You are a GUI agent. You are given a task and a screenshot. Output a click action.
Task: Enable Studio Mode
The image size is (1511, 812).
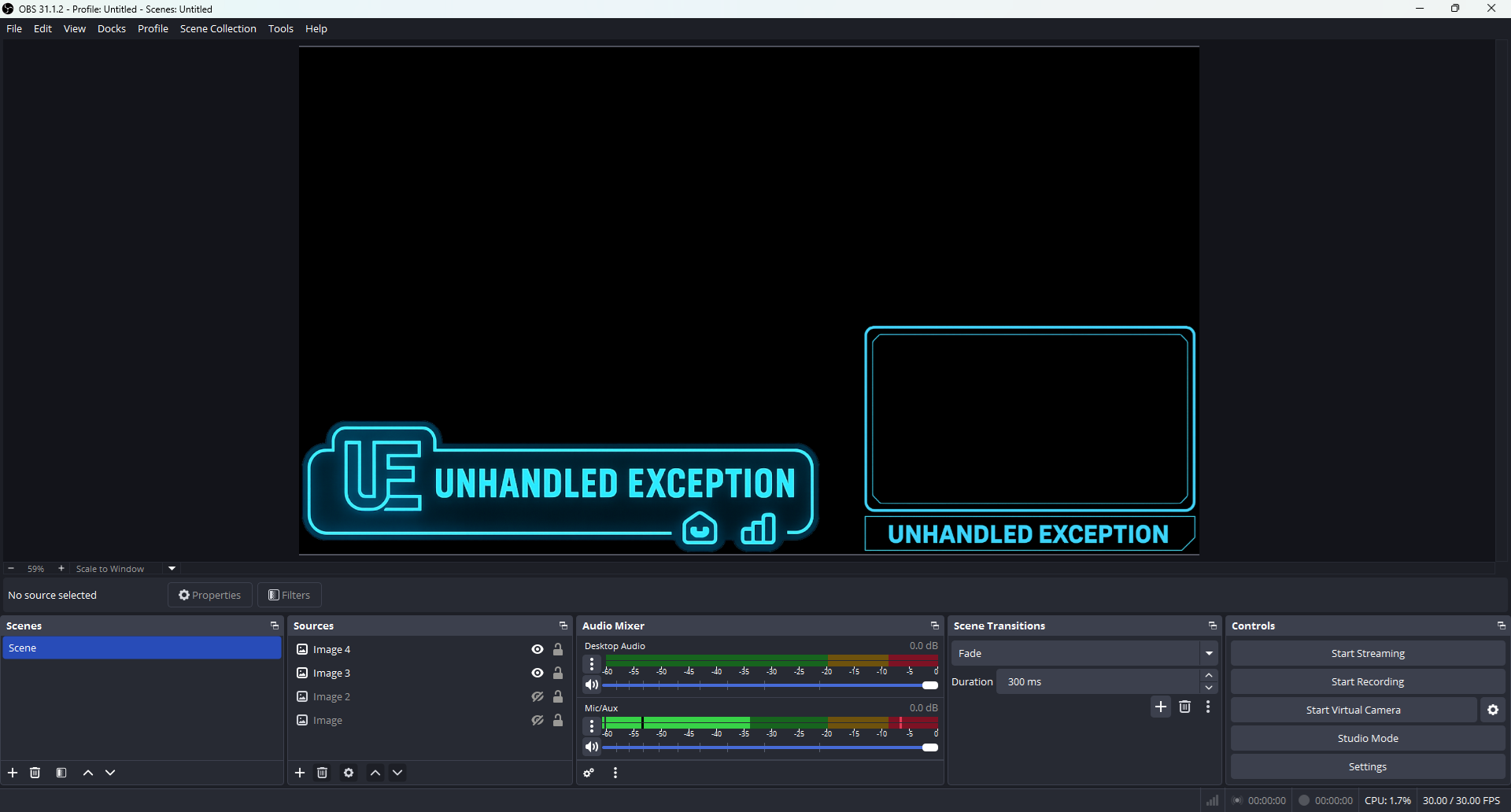(x=1367, y=738)
